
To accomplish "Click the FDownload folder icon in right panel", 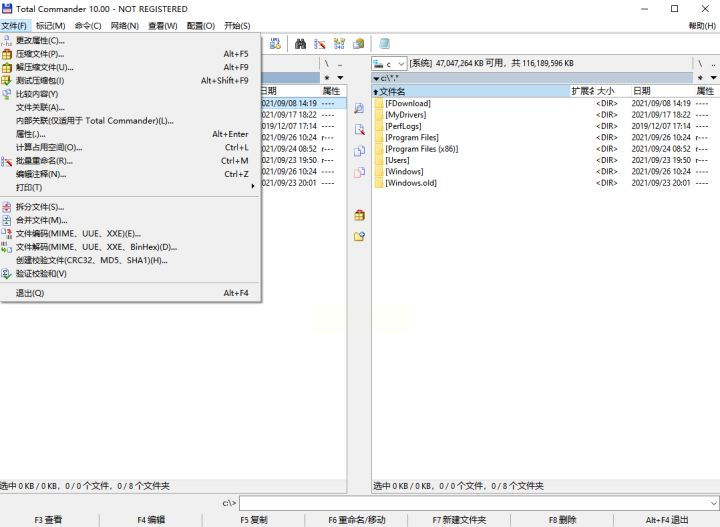I will [379, 103].
